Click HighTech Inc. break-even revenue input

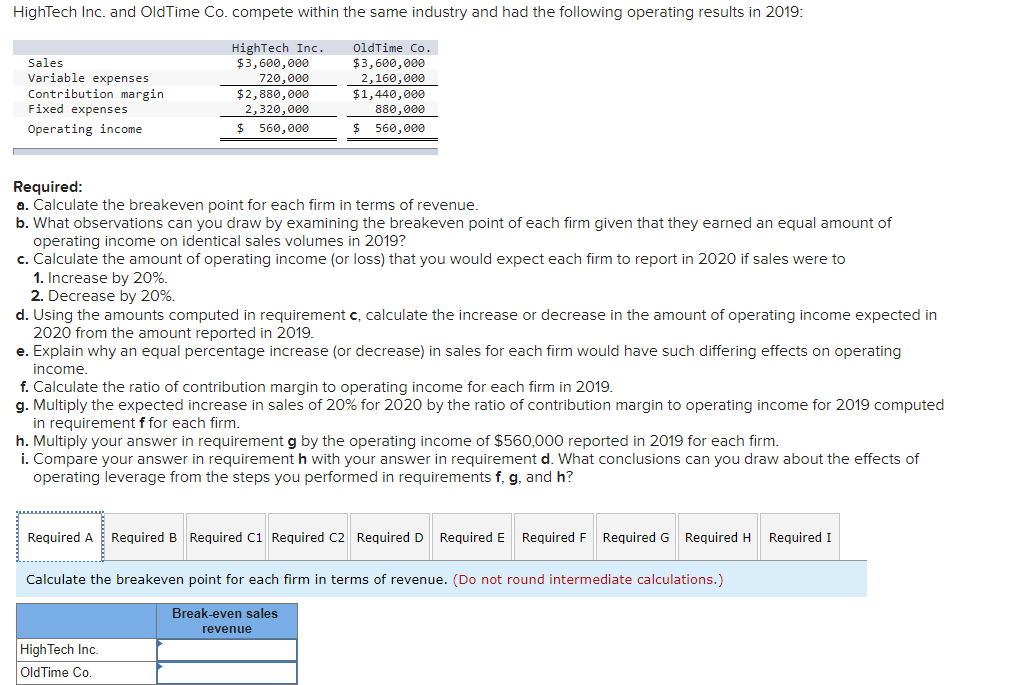pyautogui.click(x=227, y=650)
